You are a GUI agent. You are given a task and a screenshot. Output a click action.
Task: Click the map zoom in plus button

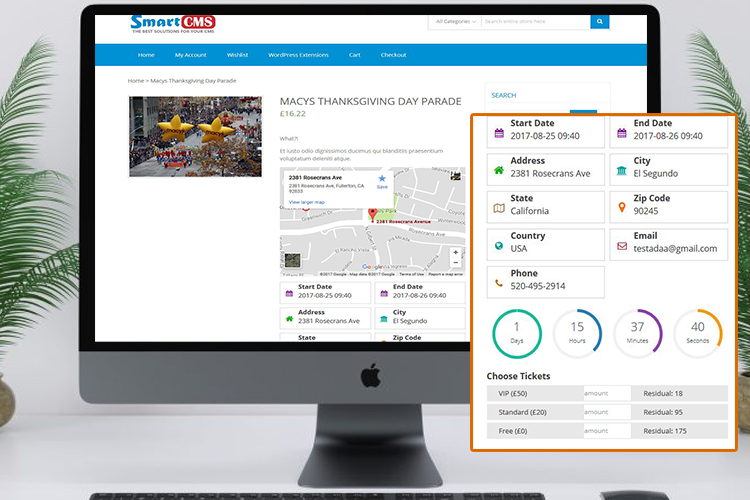coord(456,253)
